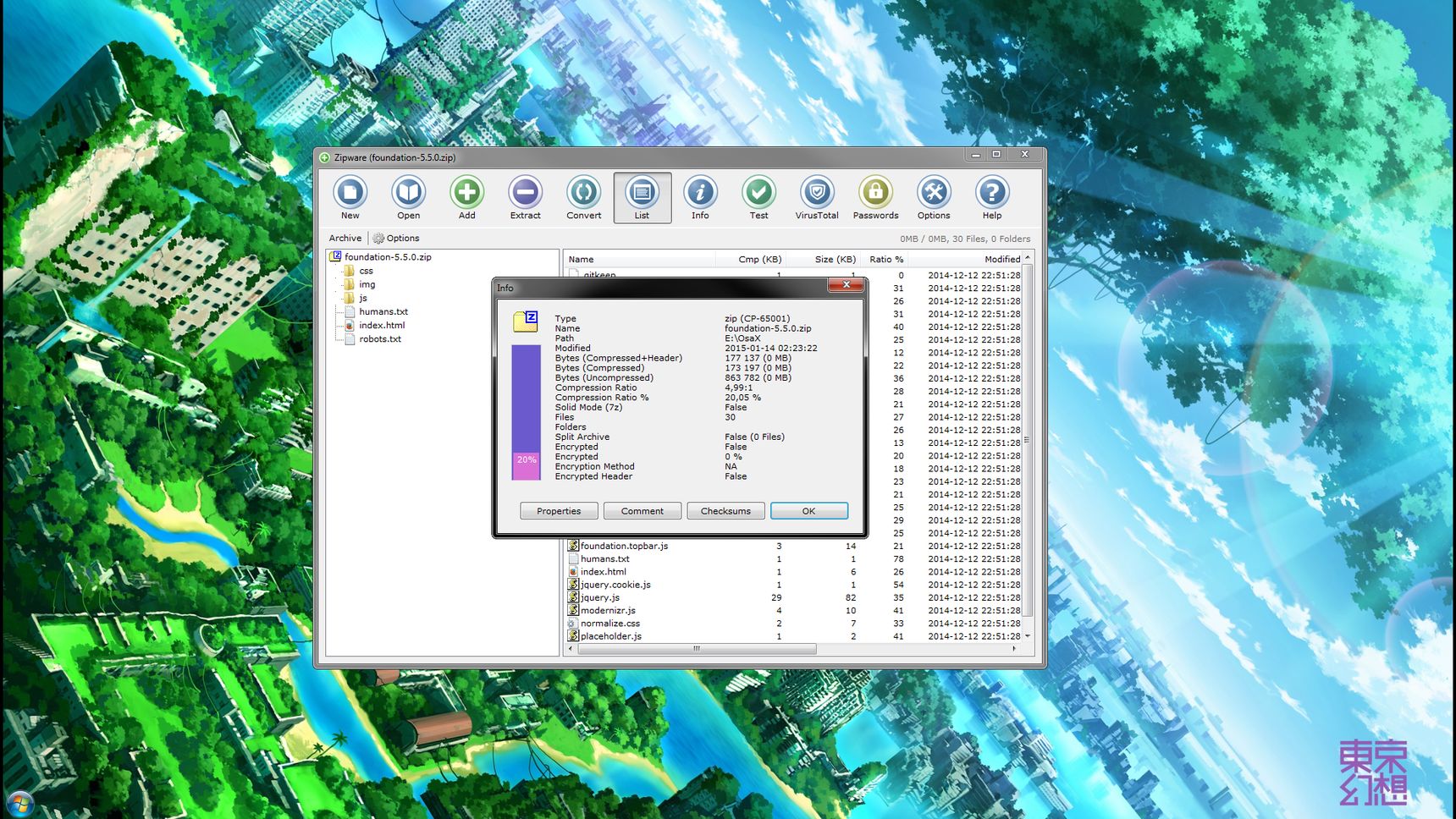Select the normalize.css file name
The image size is (1456, 819).
(610, 624)
